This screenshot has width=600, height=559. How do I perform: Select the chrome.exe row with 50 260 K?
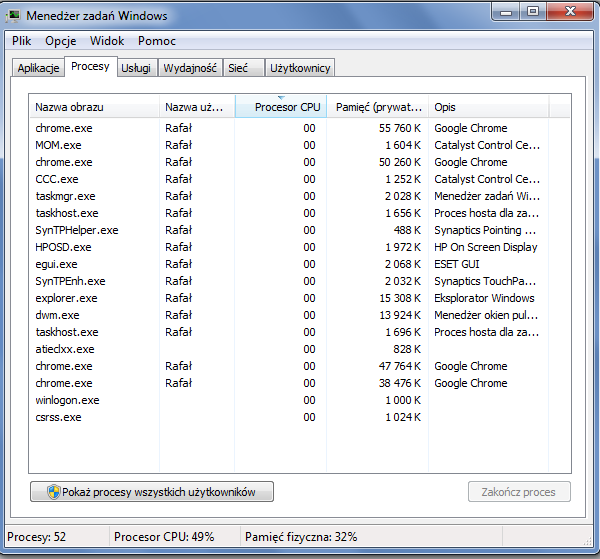pyautogui.click(x=300, y=162)
